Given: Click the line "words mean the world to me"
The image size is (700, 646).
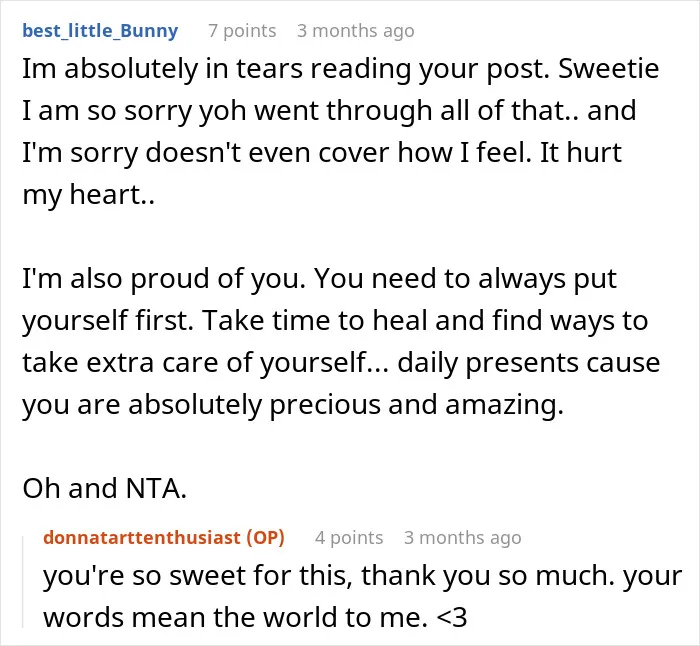Looking at the screenshot, I should click(x=255, y=617).
